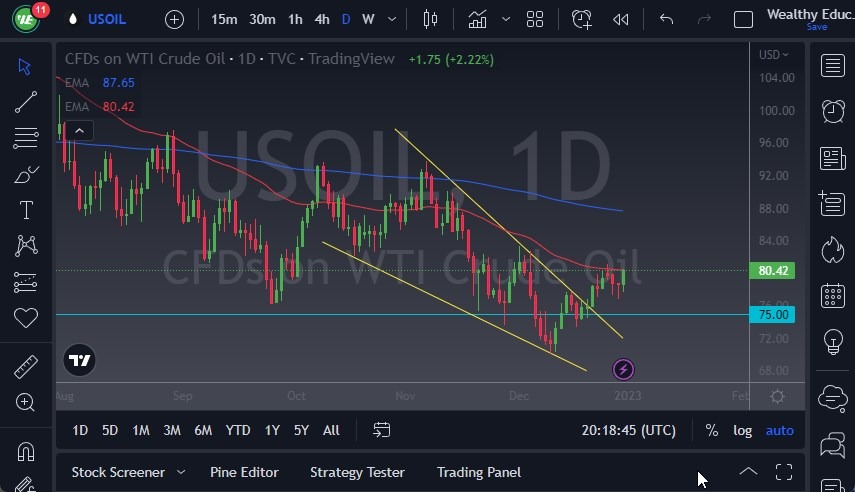Open the candlestick chart style icon
855x492 pixels.
point(431,19)
